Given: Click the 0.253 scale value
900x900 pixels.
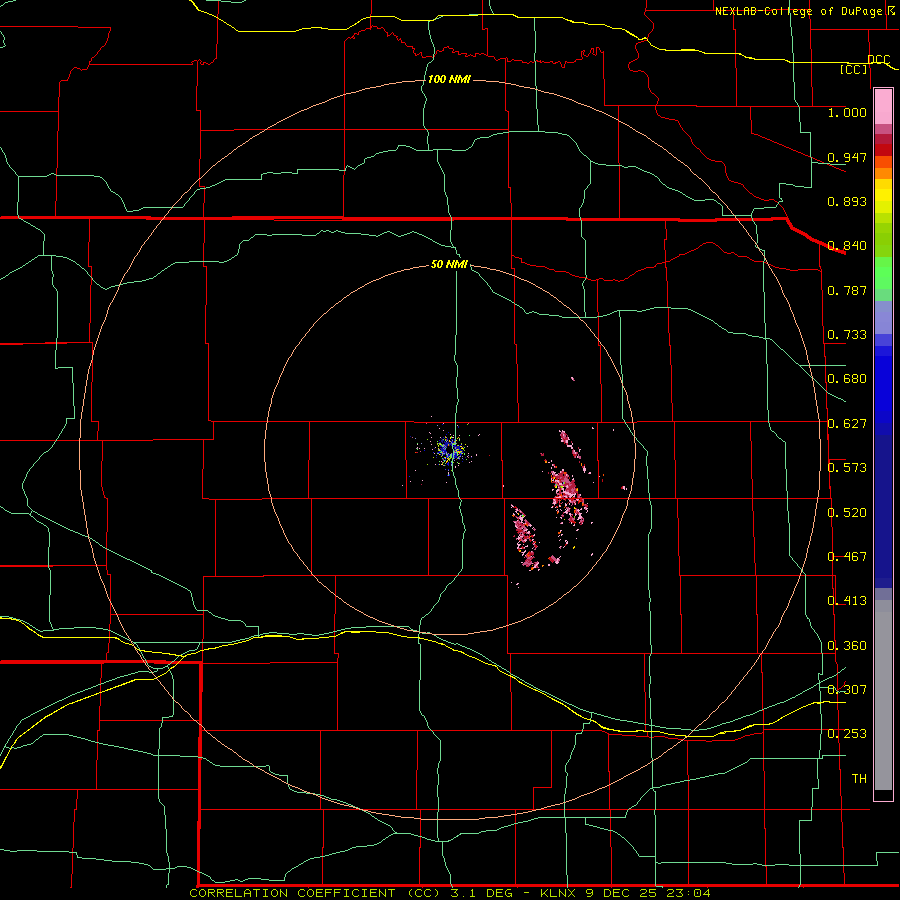Looking at the screenshot, I should [x=847, y=734].
